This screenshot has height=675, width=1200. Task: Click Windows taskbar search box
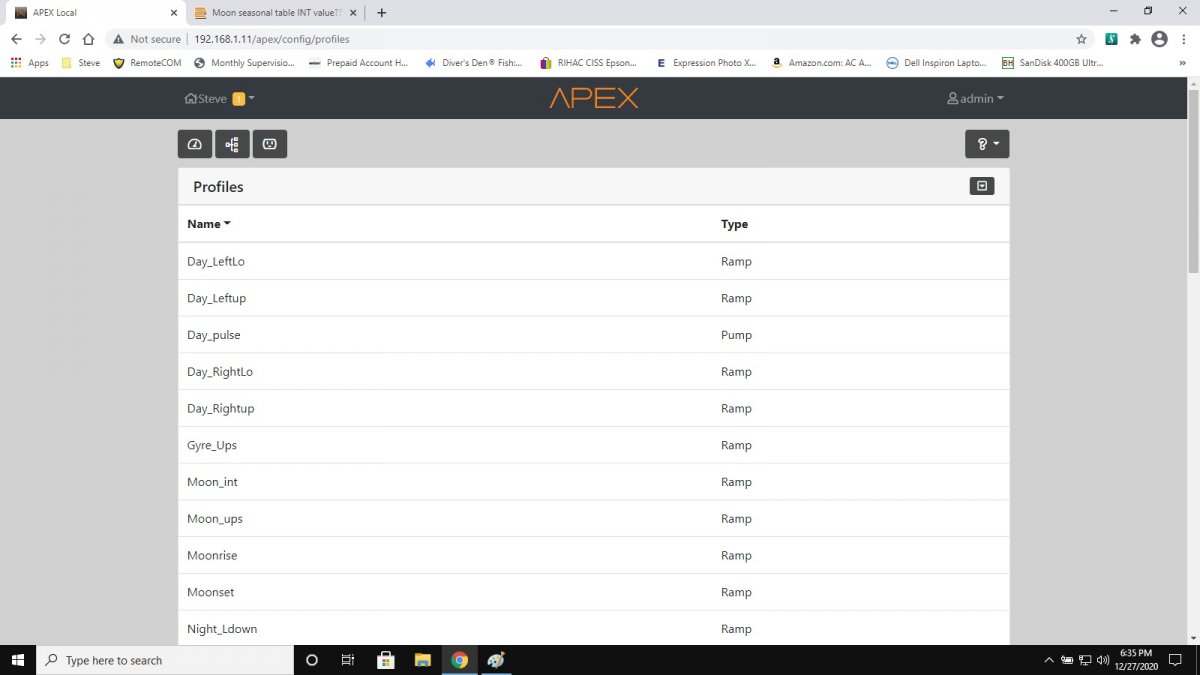point(165,660)
